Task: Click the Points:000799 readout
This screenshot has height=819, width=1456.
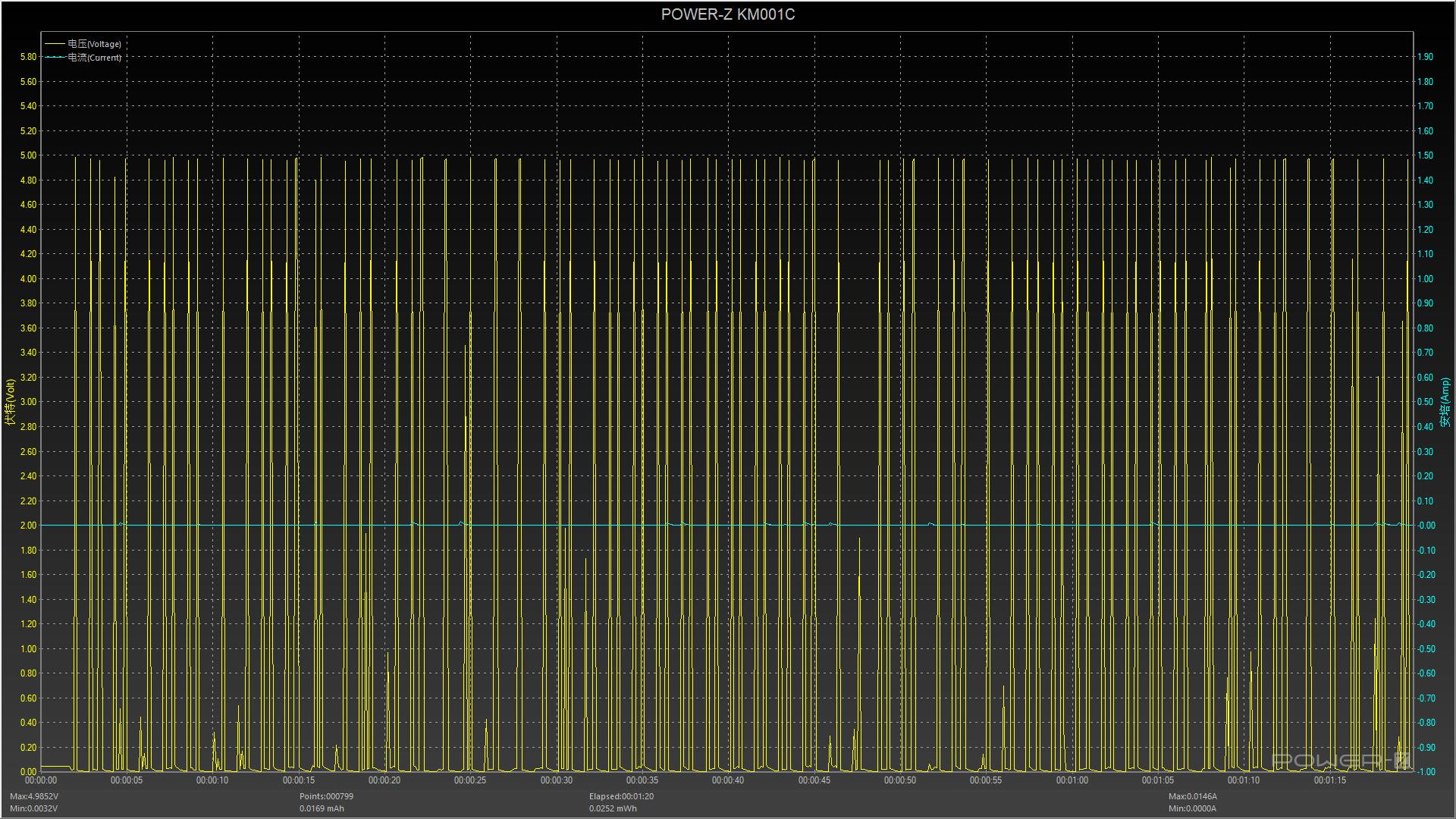Action: (326, 796)
